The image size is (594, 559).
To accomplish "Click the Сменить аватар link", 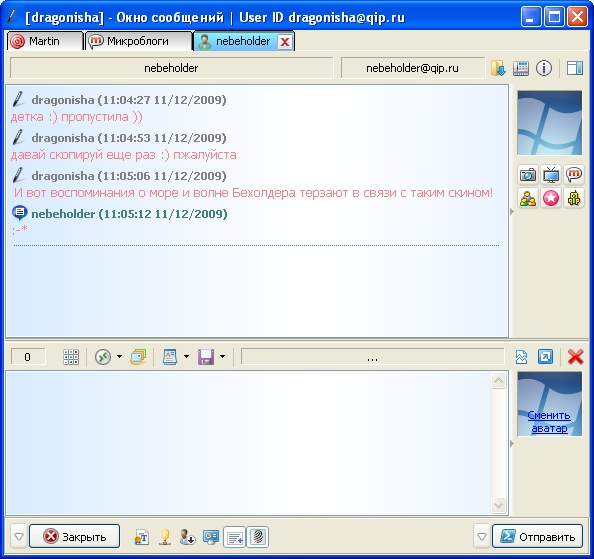I will point(549,422).
